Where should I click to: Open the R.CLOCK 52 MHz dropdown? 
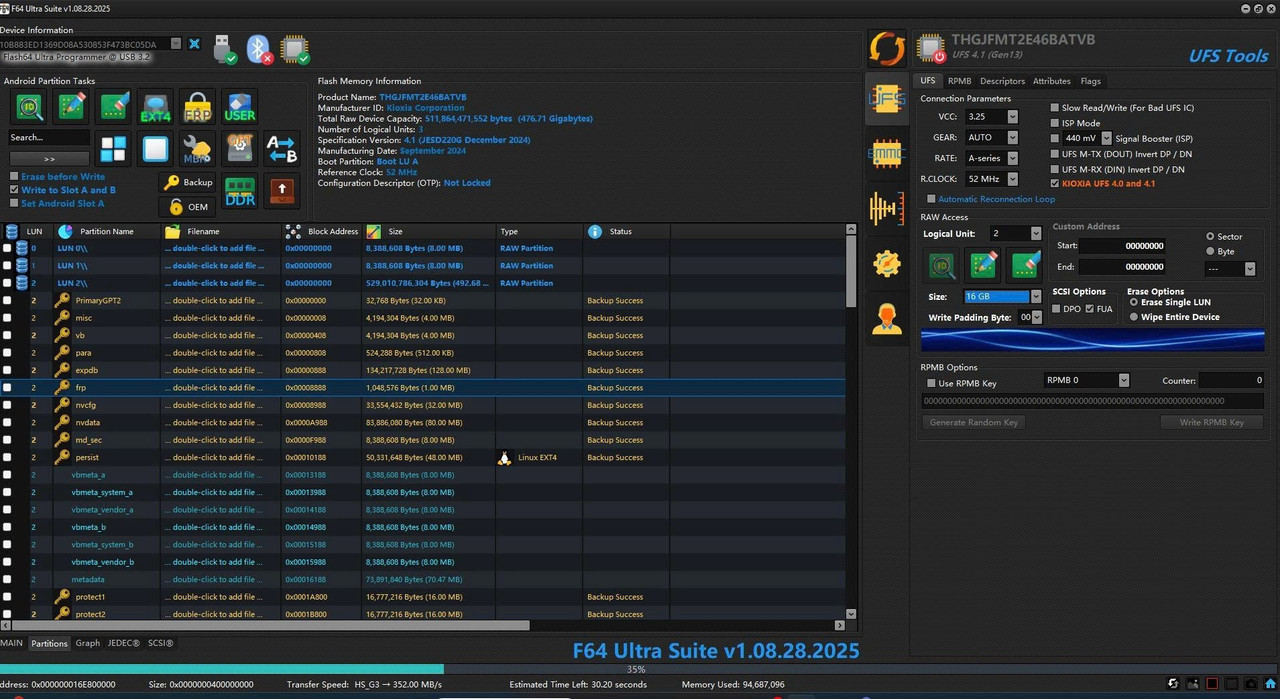(1012, 180)
